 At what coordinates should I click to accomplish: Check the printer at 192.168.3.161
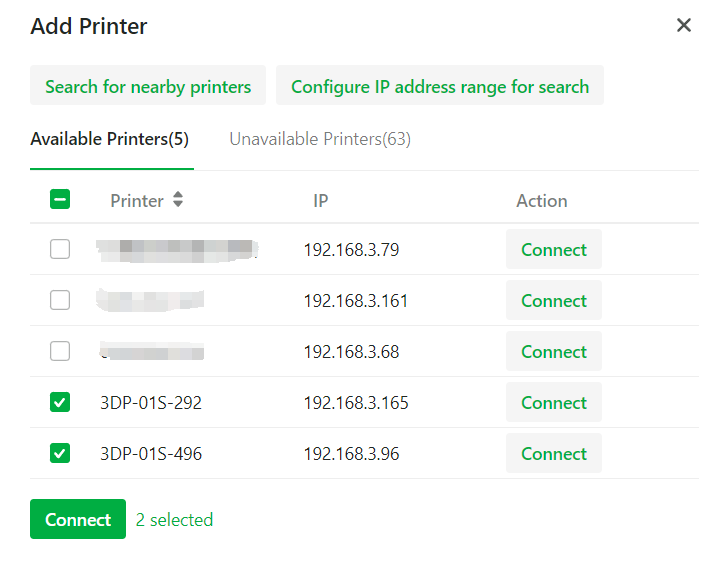click(60, 300)
